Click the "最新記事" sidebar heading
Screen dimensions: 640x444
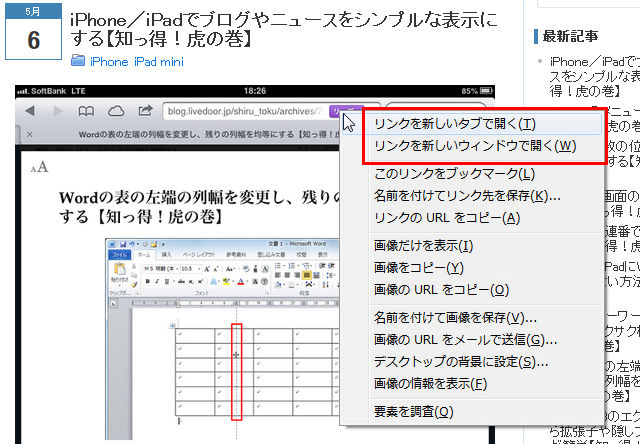pos(570,37)
